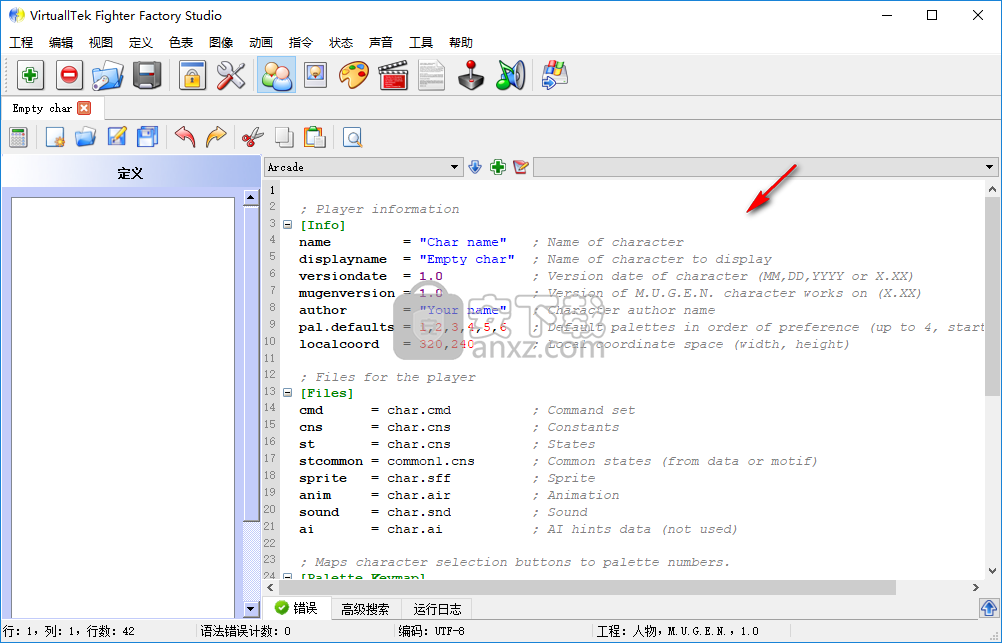
Task: Click the green plus new project icon
Action: point(31,75)
